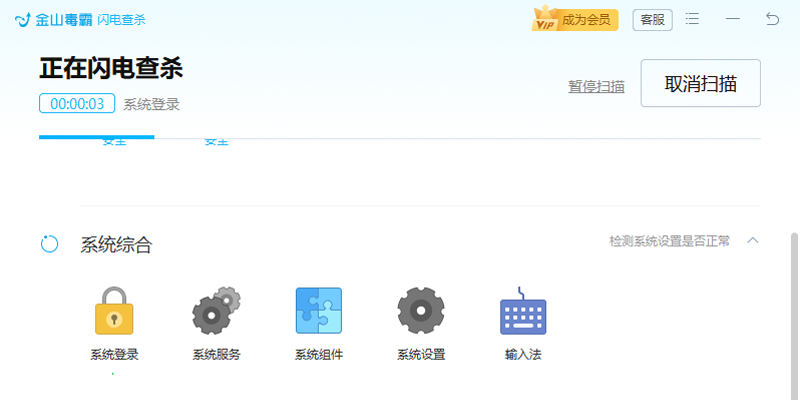The height and width of the screenshot is (400, 800).
Task: Select the 系统服务 gears icon
Action: [216, 311]
